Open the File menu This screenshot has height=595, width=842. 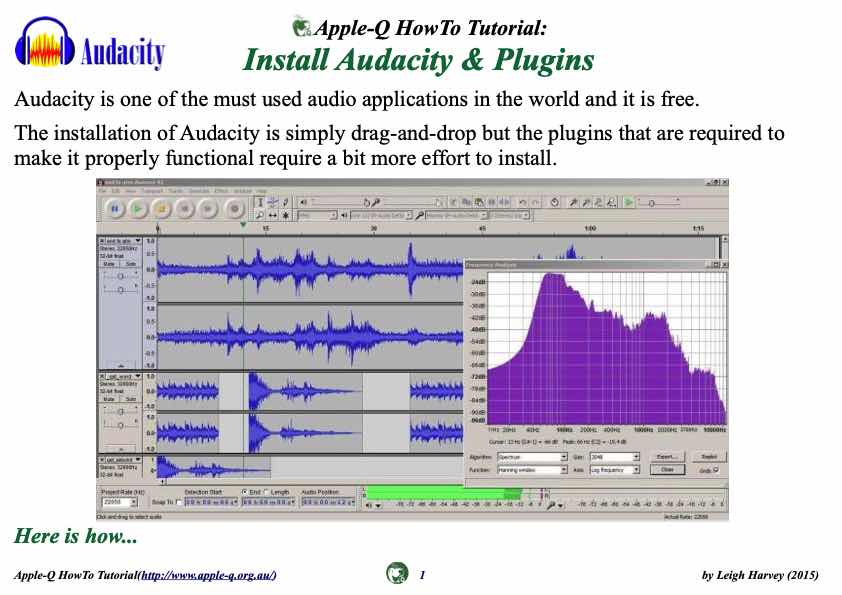click(101, 191)
